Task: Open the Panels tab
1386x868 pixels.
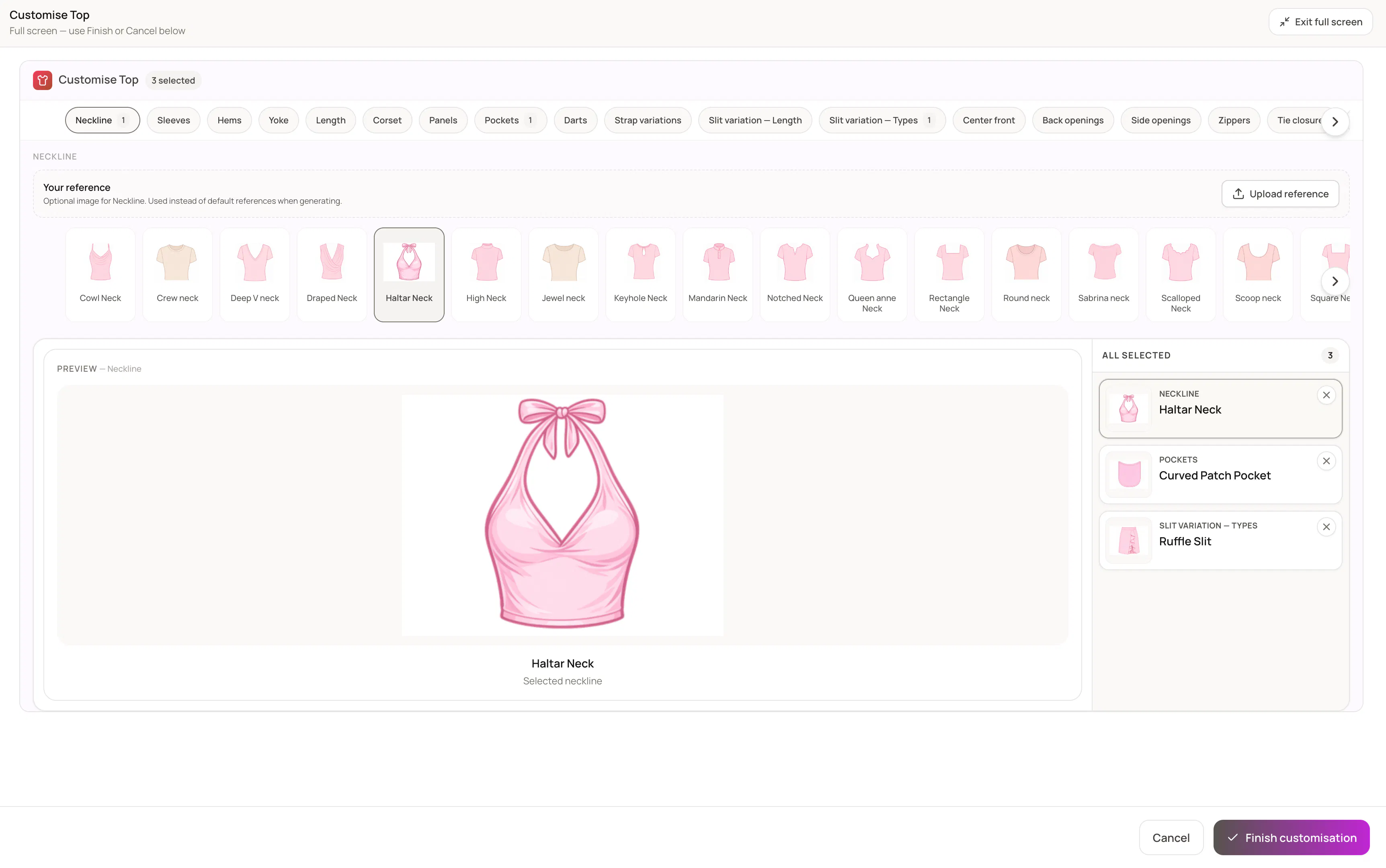Action: point(443,121)
